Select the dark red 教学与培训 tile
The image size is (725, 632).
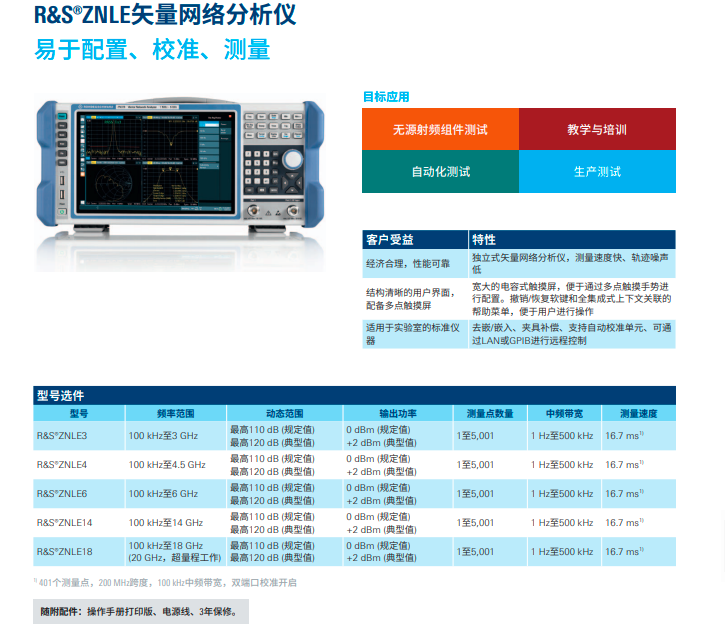pos(597,129)
